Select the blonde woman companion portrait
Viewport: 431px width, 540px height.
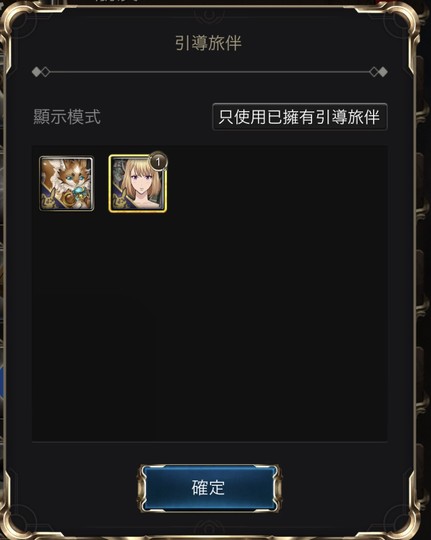(x=137, y=183)
